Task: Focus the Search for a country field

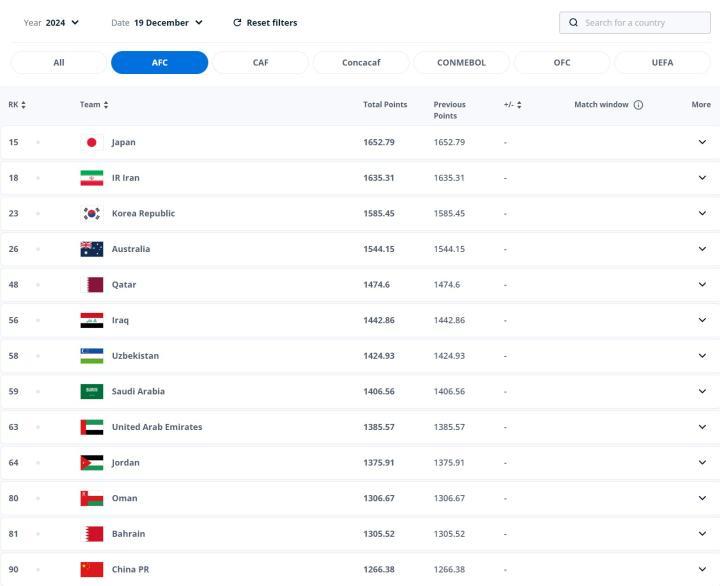Action: (x=642, y=22)
